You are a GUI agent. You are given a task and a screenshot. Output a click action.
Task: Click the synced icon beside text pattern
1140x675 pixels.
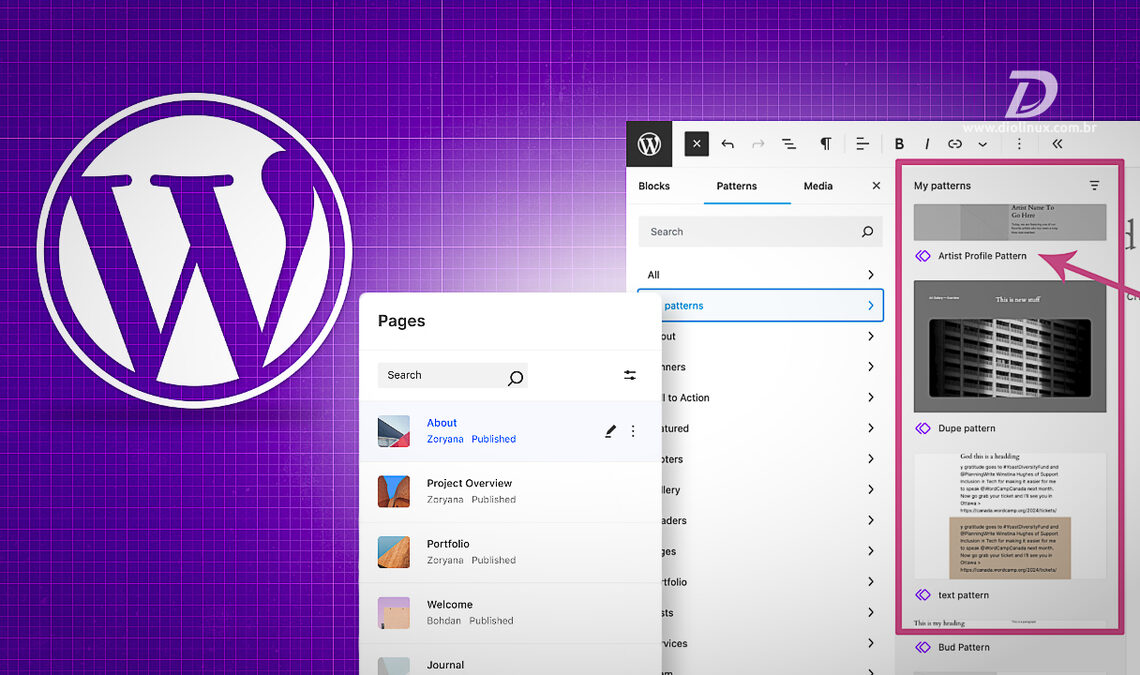pos(923,595)
